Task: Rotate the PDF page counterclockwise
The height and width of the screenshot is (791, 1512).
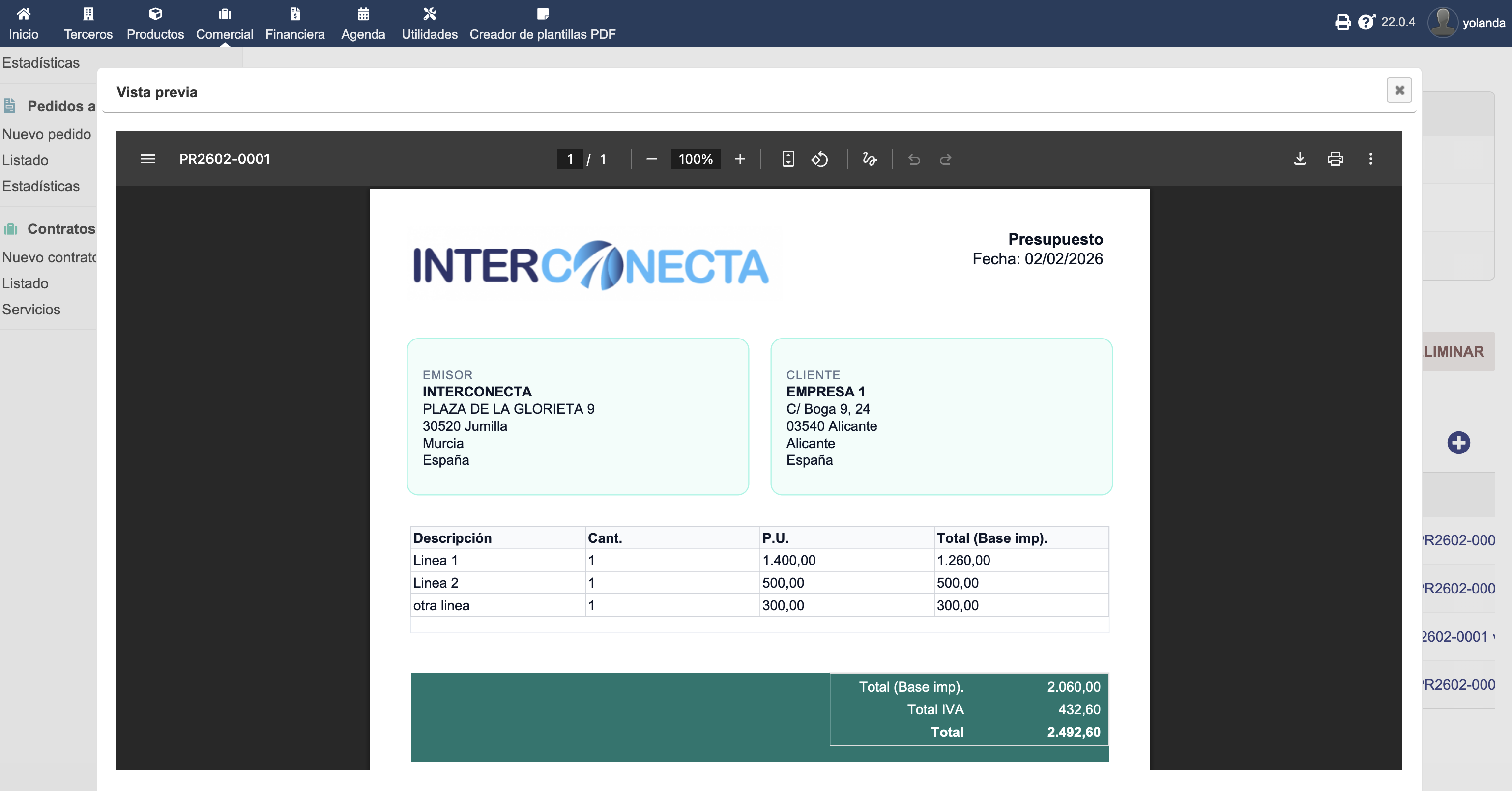Action: [x=819, y=158]
